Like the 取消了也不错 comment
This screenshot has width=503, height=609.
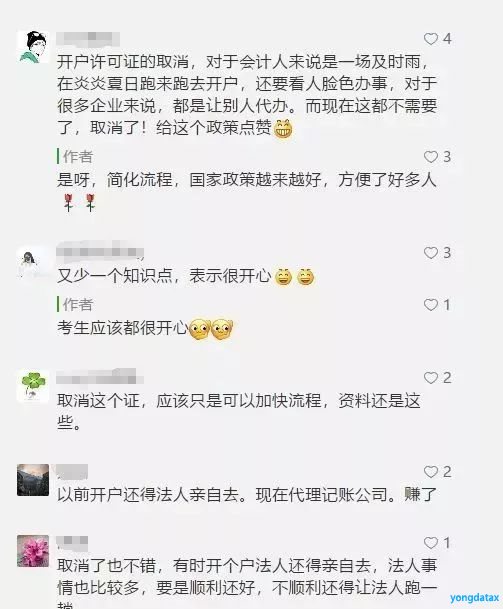(x=430, y=543)
